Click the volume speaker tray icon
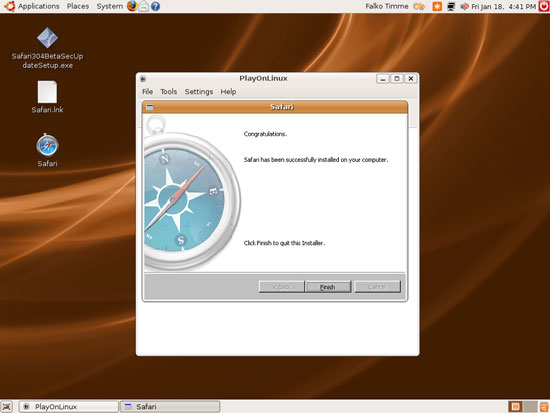 pyautogui.click(x=464, y=6)
